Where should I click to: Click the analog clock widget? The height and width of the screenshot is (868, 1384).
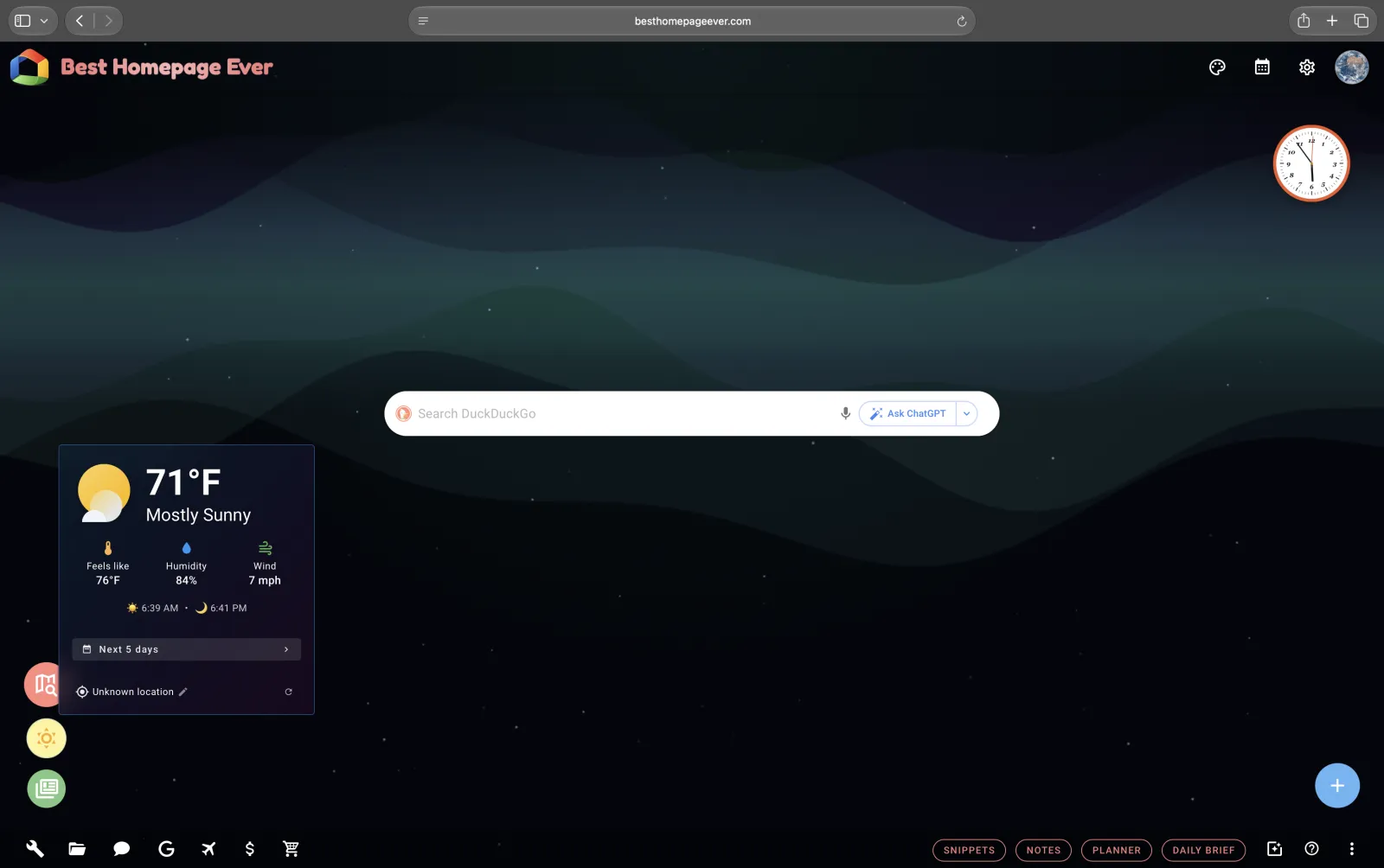pos(1311,163)
